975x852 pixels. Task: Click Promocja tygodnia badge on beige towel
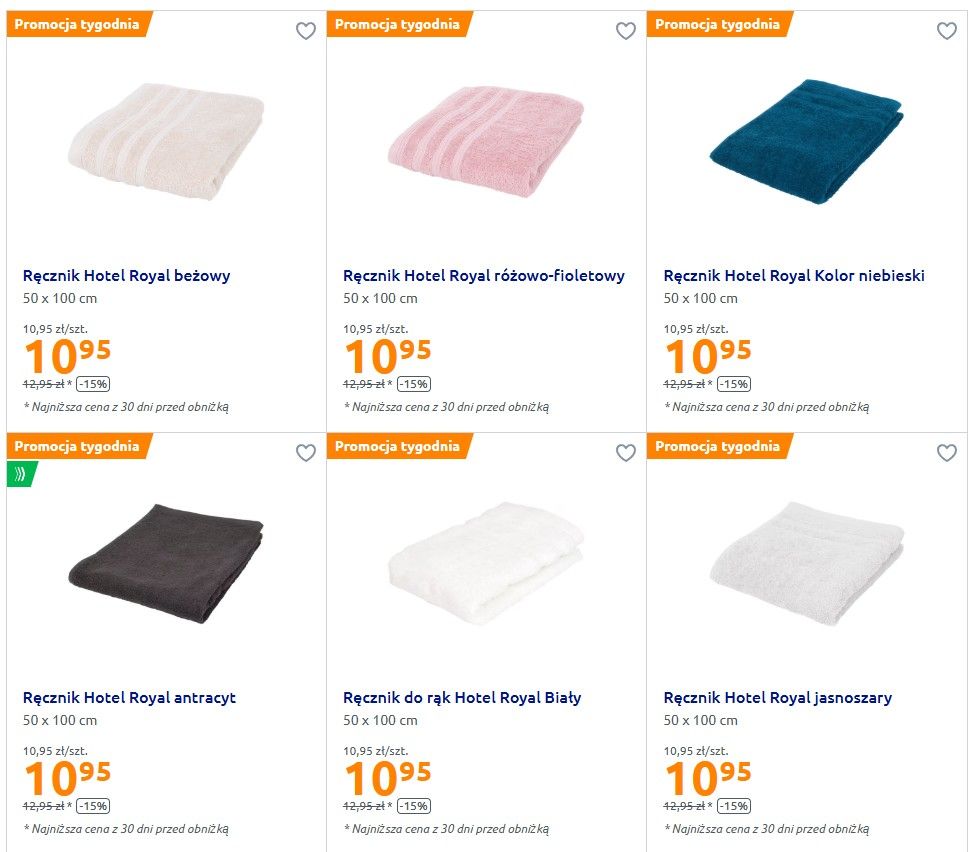tap(77, 24)
